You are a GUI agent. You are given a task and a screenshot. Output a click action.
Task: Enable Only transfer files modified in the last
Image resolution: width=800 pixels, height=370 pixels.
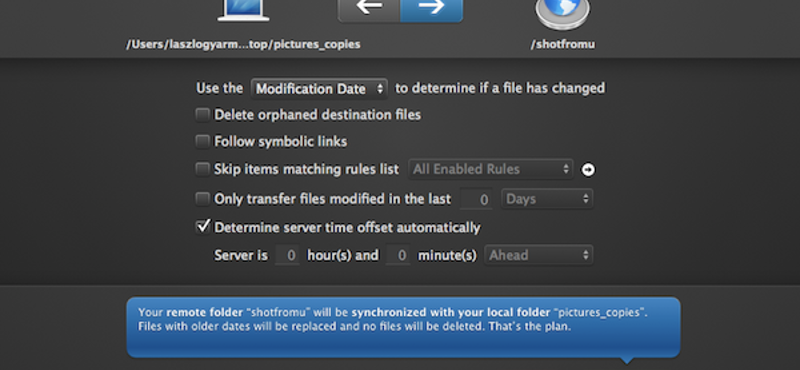(203, 199)
